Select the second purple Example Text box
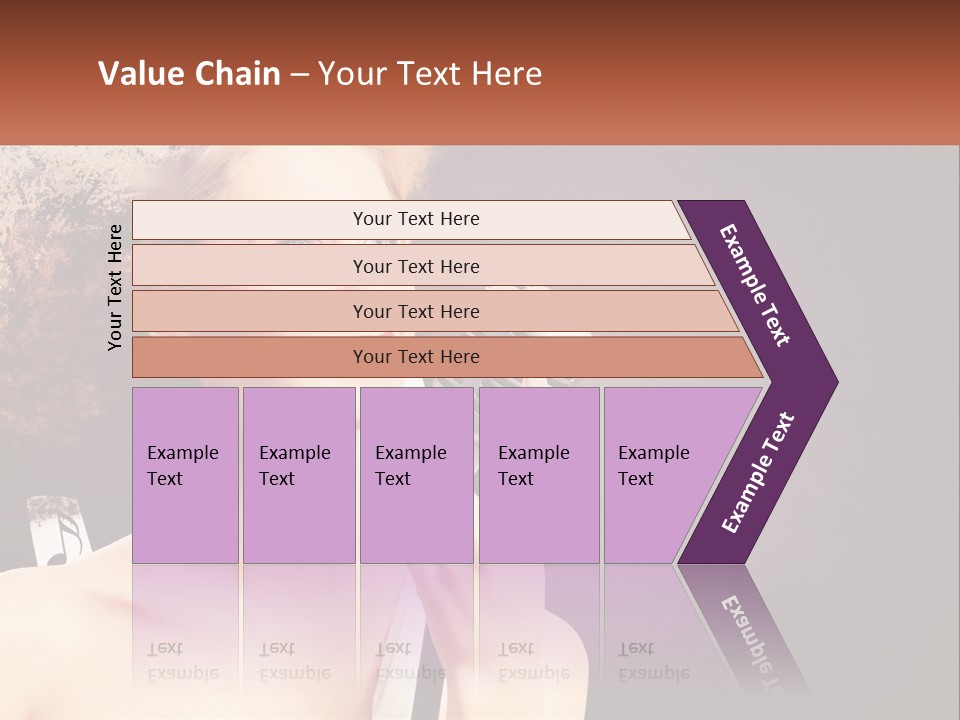The image size is (960, 720). [298, 475]
